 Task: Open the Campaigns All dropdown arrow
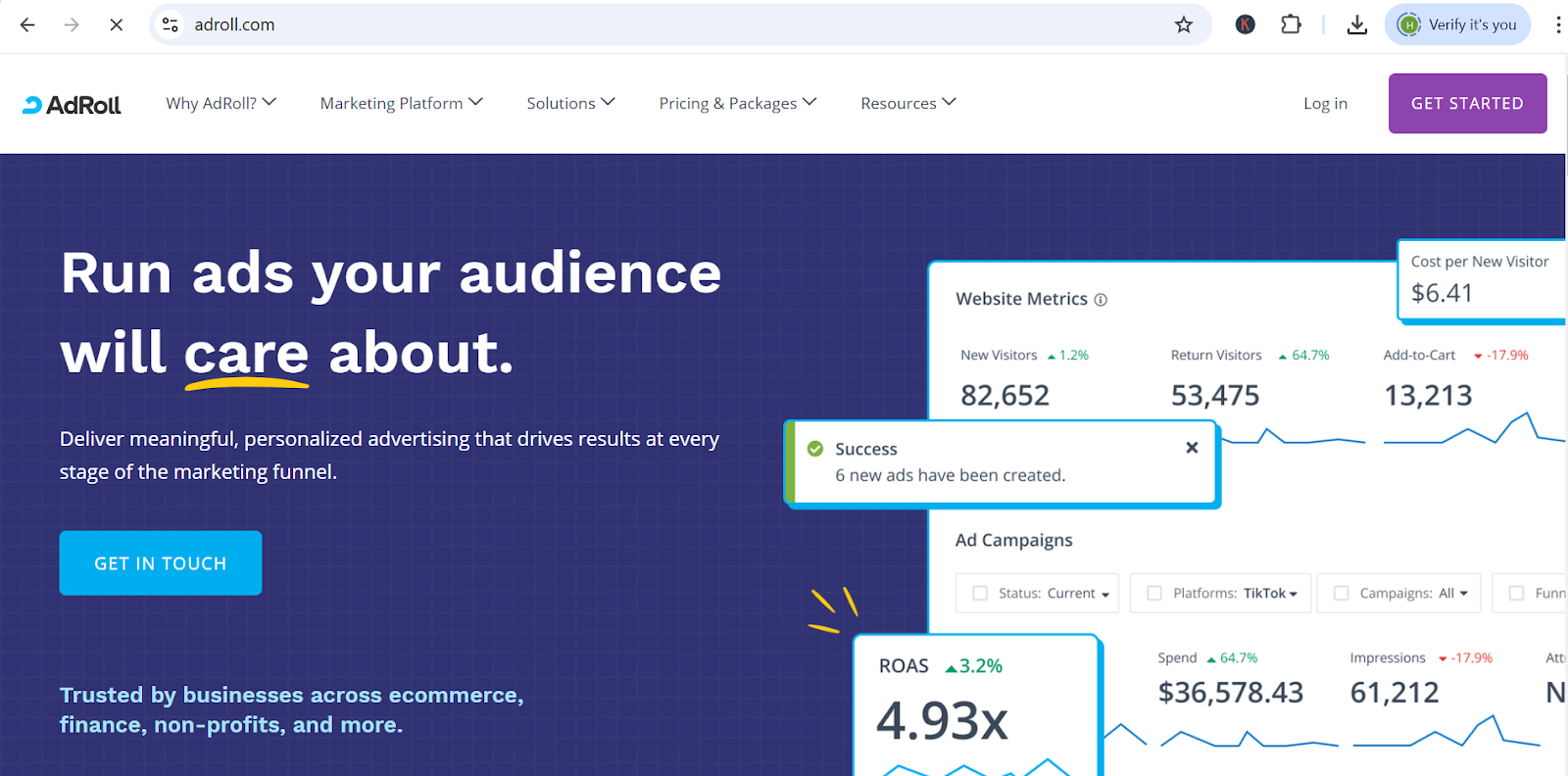pyautogui.click(x=1464, y=594)
